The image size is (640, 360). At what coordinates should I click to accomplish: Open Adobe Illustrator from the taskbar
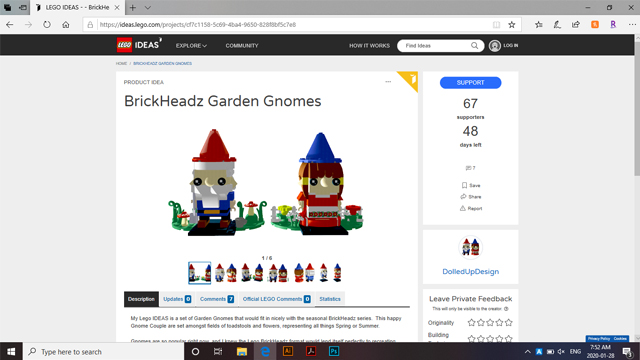tap(288, 351)
